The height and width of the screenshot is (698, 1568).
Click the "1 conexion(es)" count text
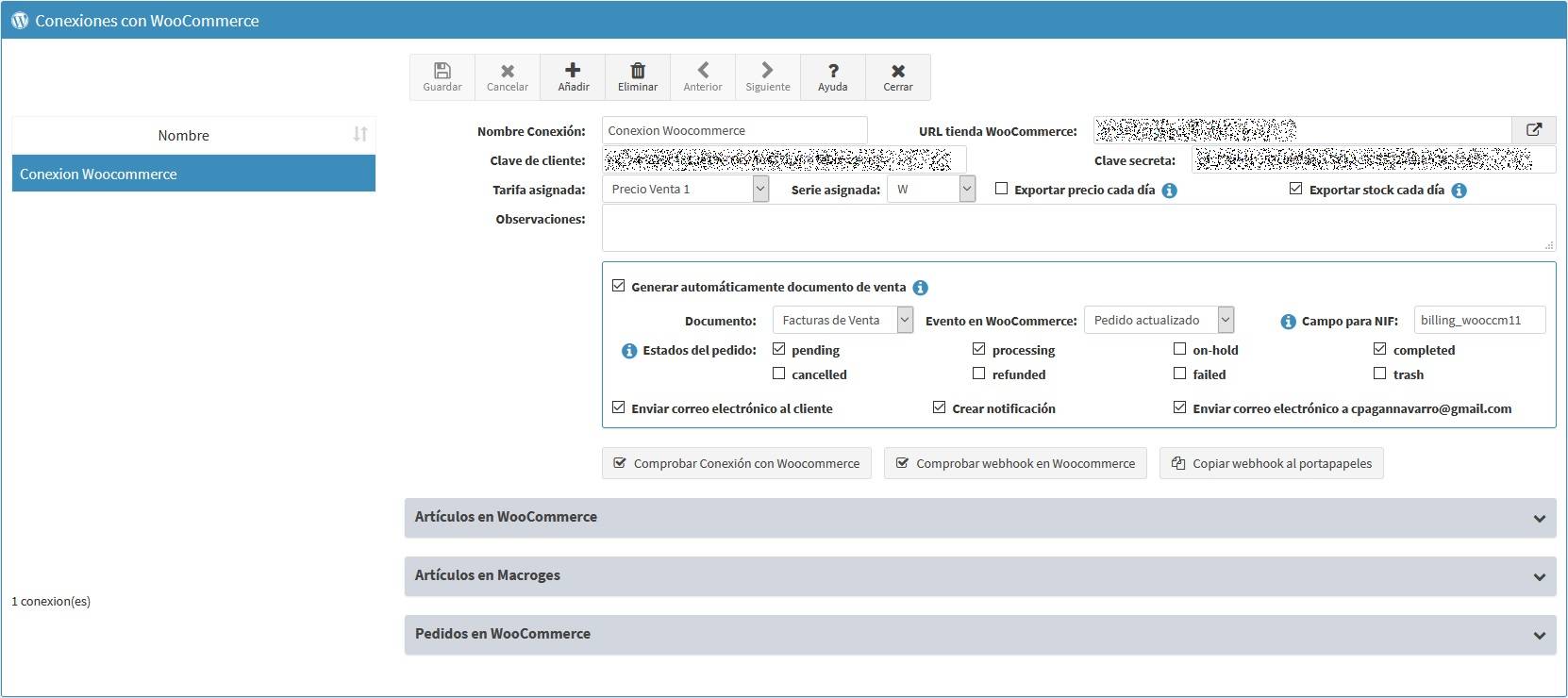click(x=51, y=601)
